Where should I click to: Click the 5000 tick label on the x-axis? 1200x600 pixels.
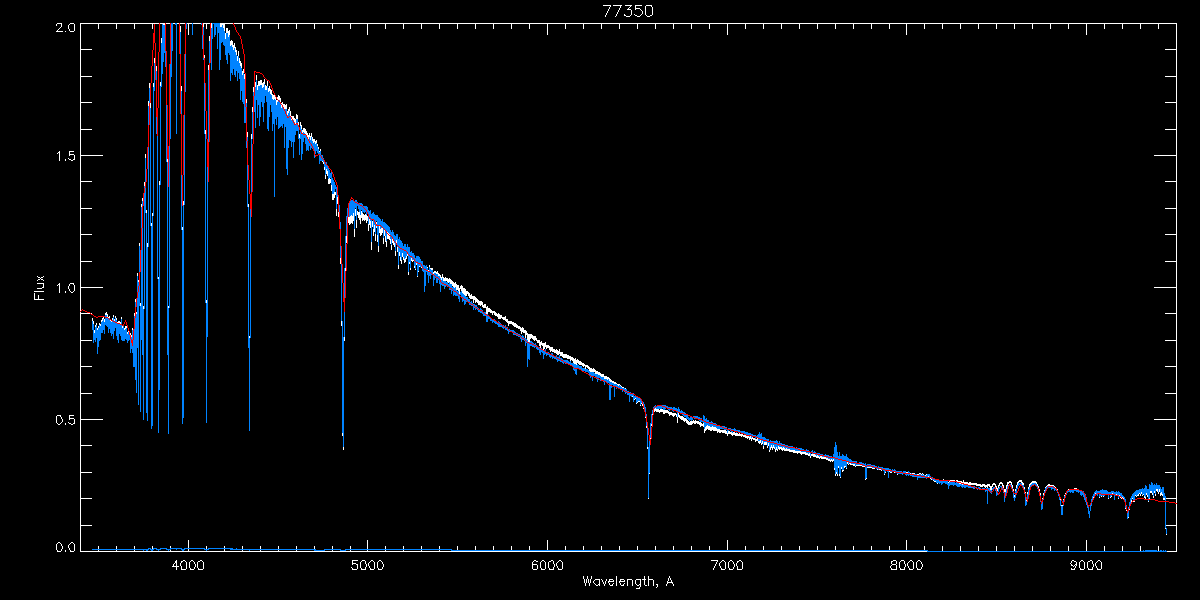368,565
